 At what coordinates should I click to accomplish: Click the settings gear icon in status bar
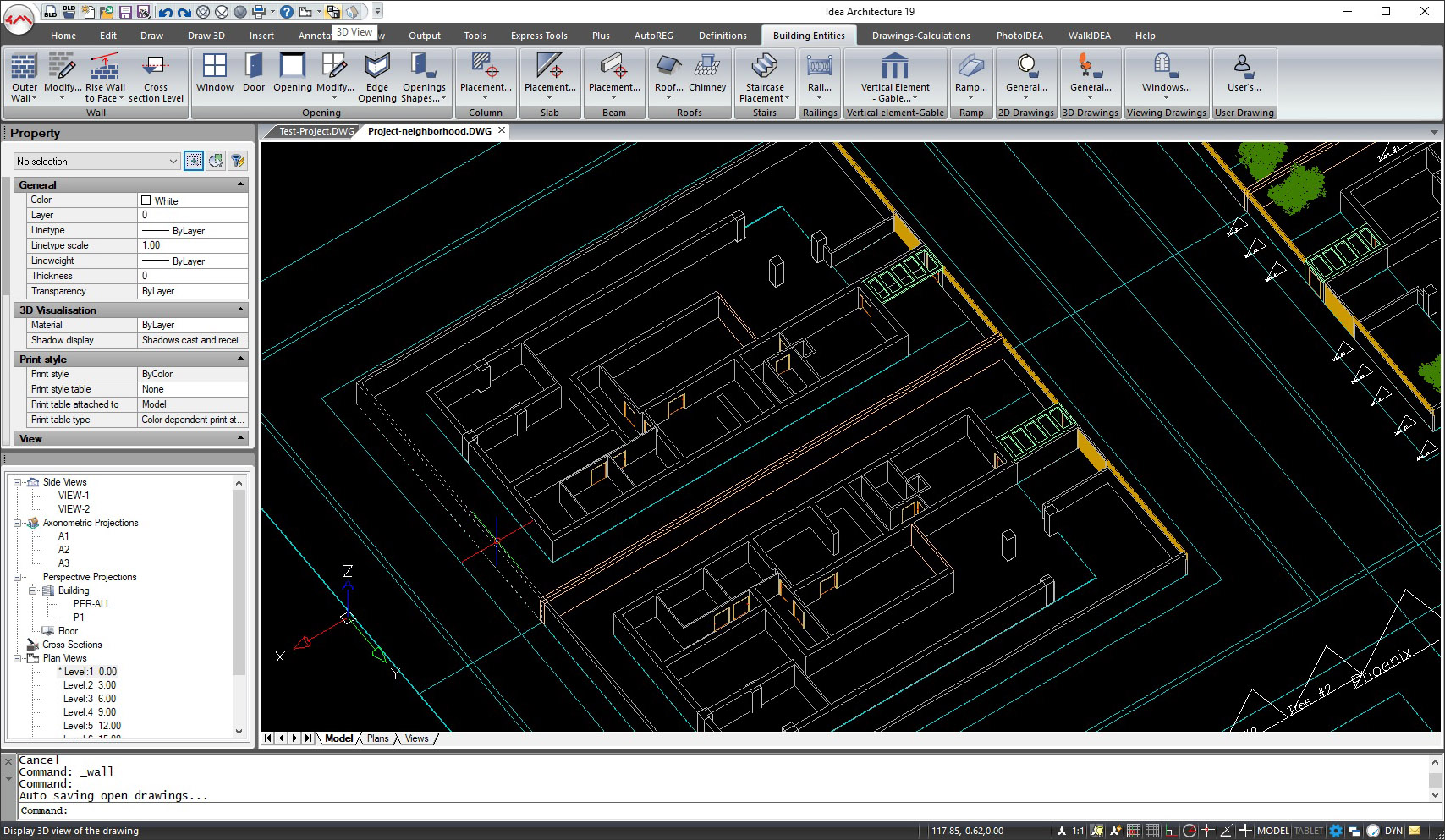point(1336,831)
